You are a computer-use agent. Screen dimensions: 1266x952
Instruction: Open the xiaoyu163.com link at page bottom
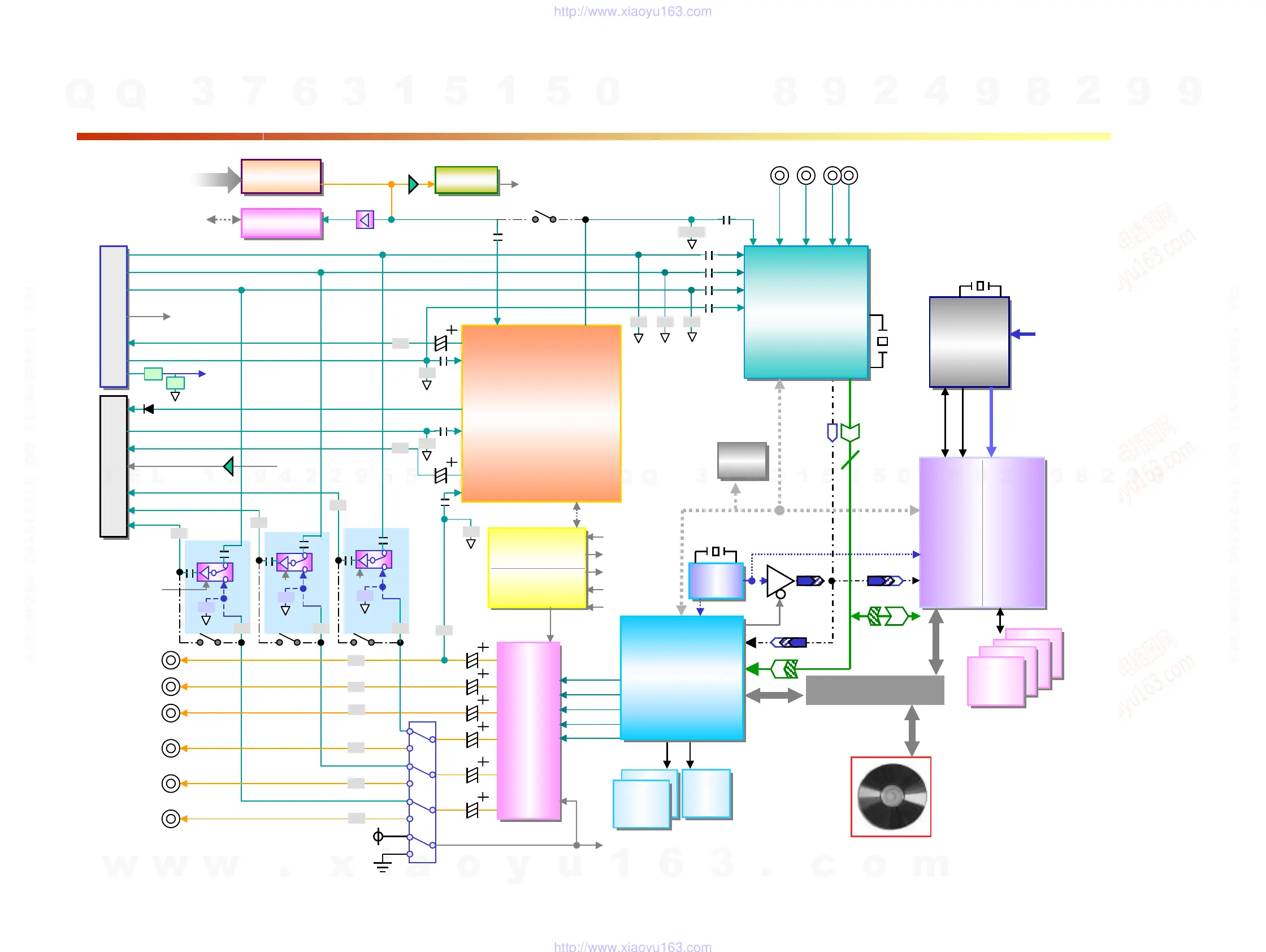pos(632,946)
